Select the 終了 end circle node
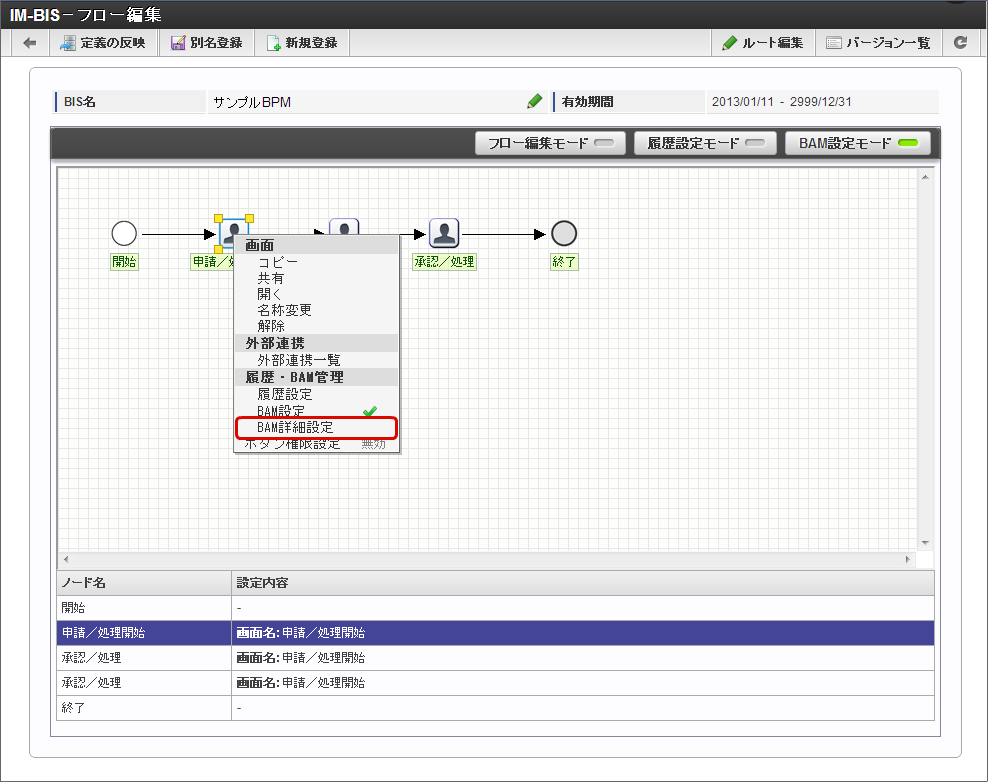This screenshot has height=782, width=988. [564, 234]
